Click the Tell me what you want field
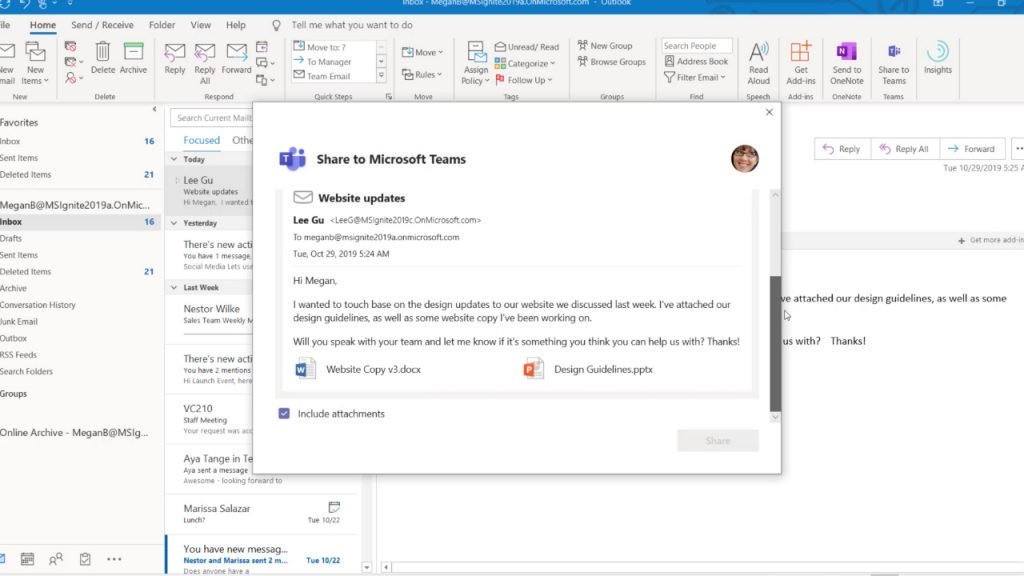The height and width of the screenshot is (576, 1024). pyautogui.click(x=352, y=25)
